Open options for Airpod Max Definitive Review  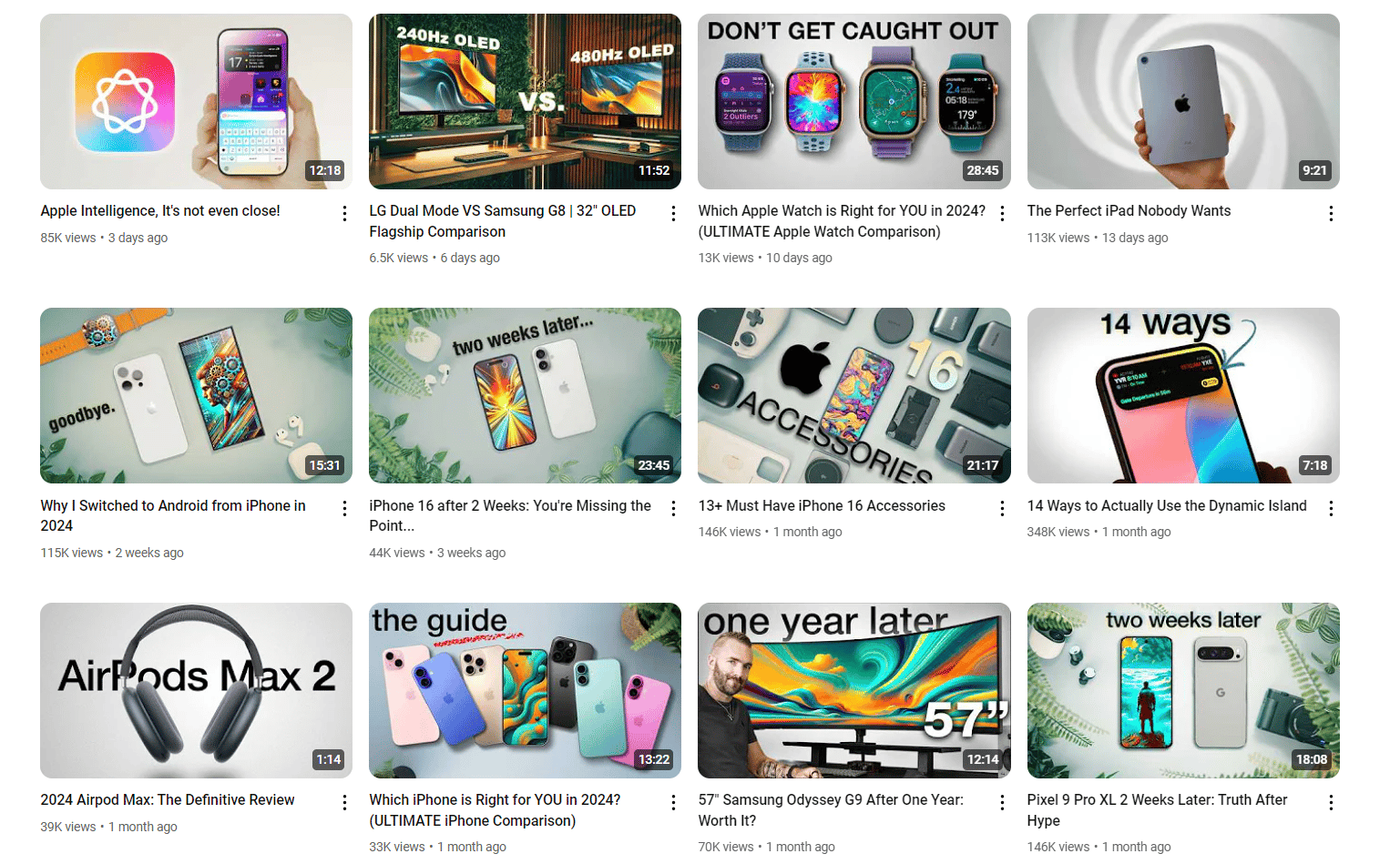point(344,803)
